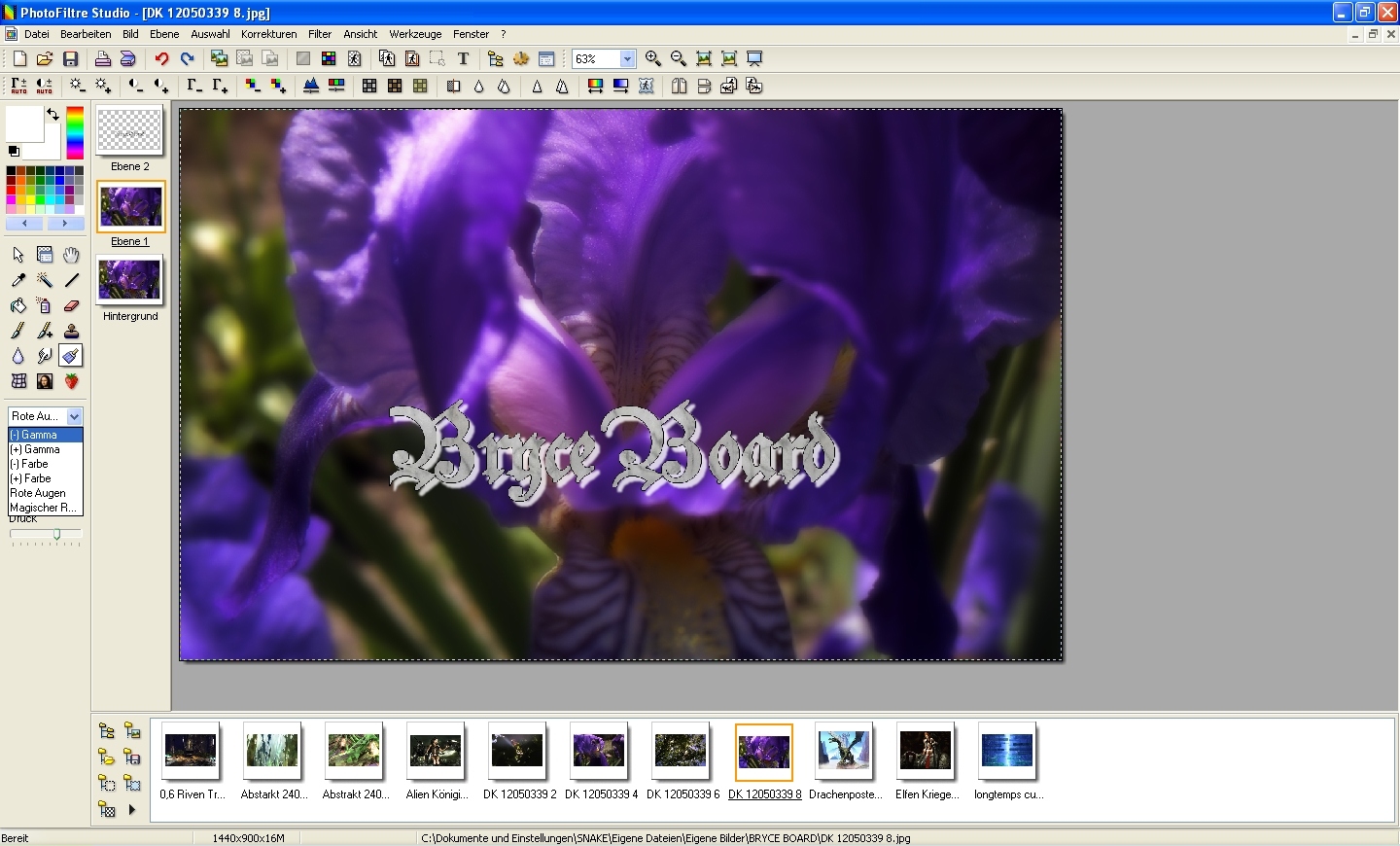1400x846 pixels.
Task: Show next palette colors with right arrow
Action: pos(64,224)
